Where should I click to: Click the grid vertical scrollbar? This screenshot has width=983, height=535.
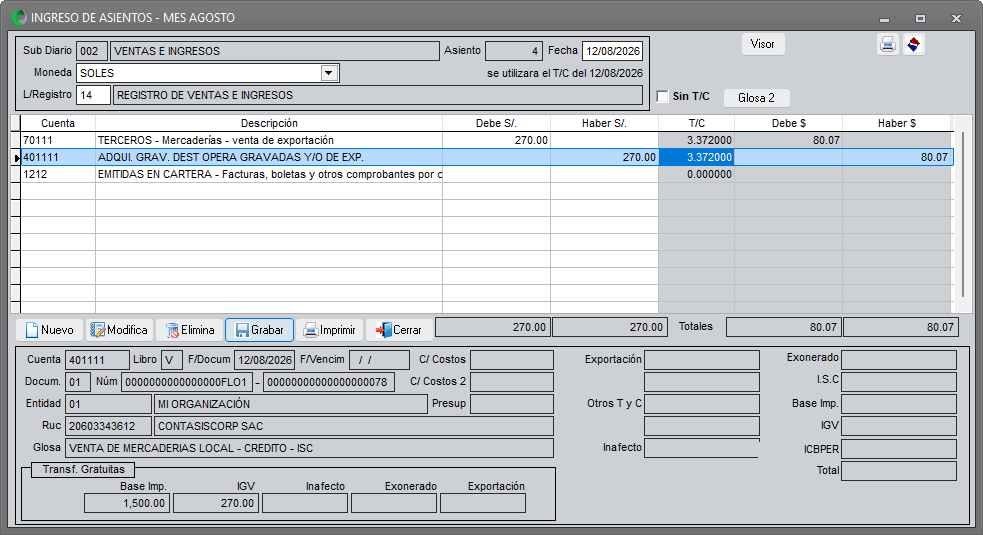[x=963, y=214]
